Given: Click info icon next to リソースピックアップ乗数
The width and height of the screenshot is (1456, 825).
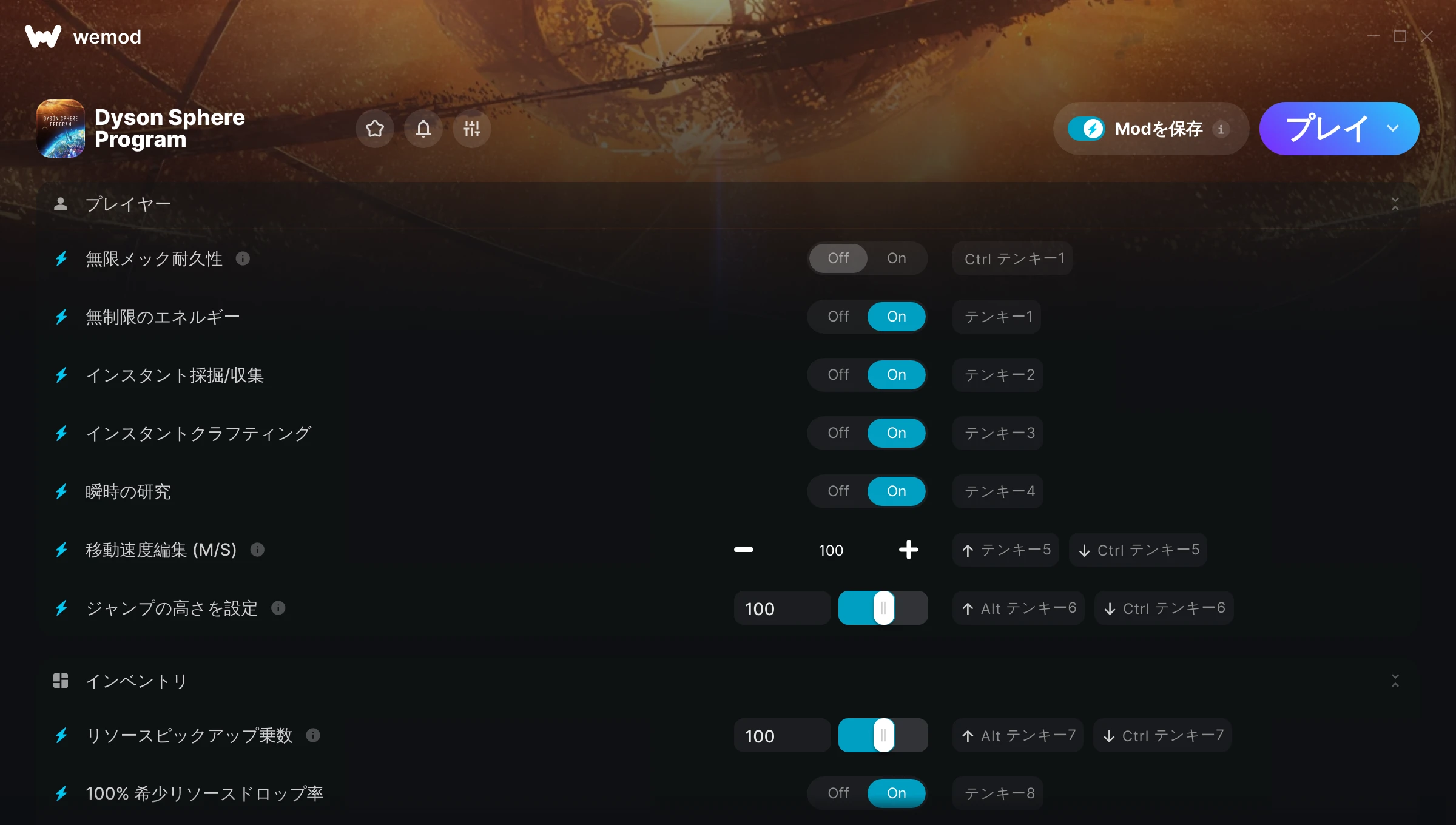Looking at the screenshot, I should [x=313, y=735].
